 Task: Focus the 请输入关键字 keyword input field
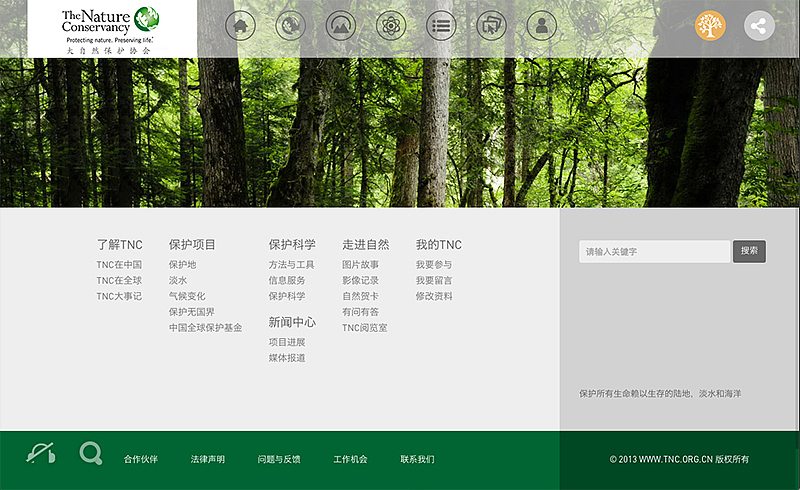point(655,251)
